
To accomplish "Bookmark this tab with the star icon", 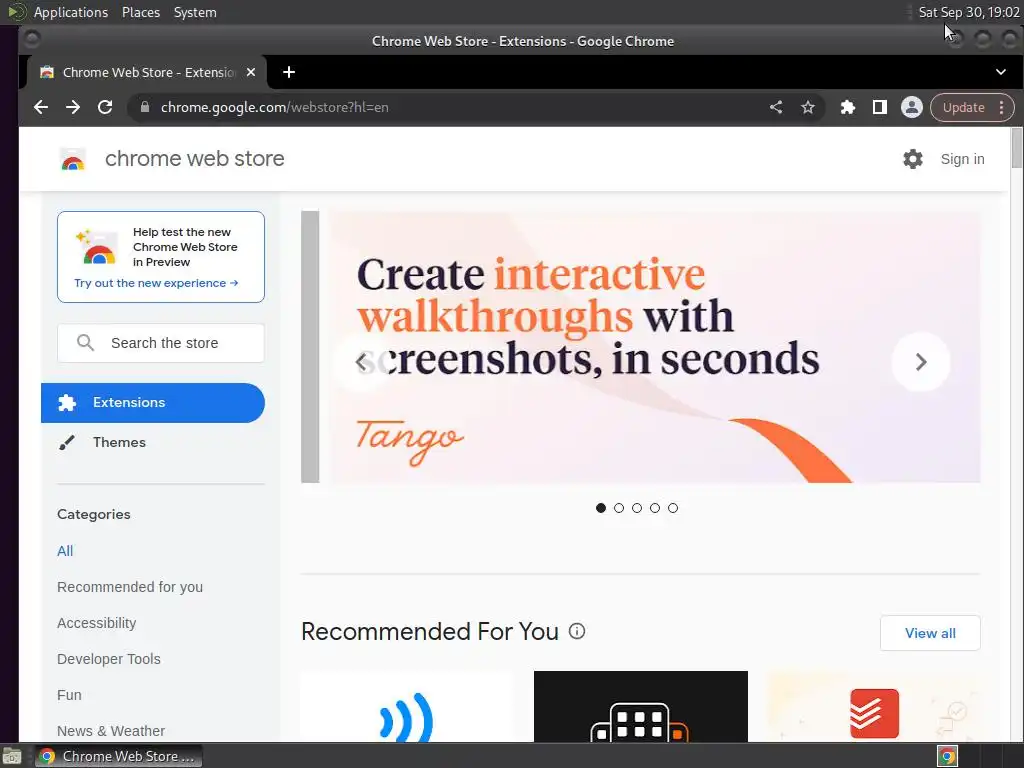I will coord(808,107).
